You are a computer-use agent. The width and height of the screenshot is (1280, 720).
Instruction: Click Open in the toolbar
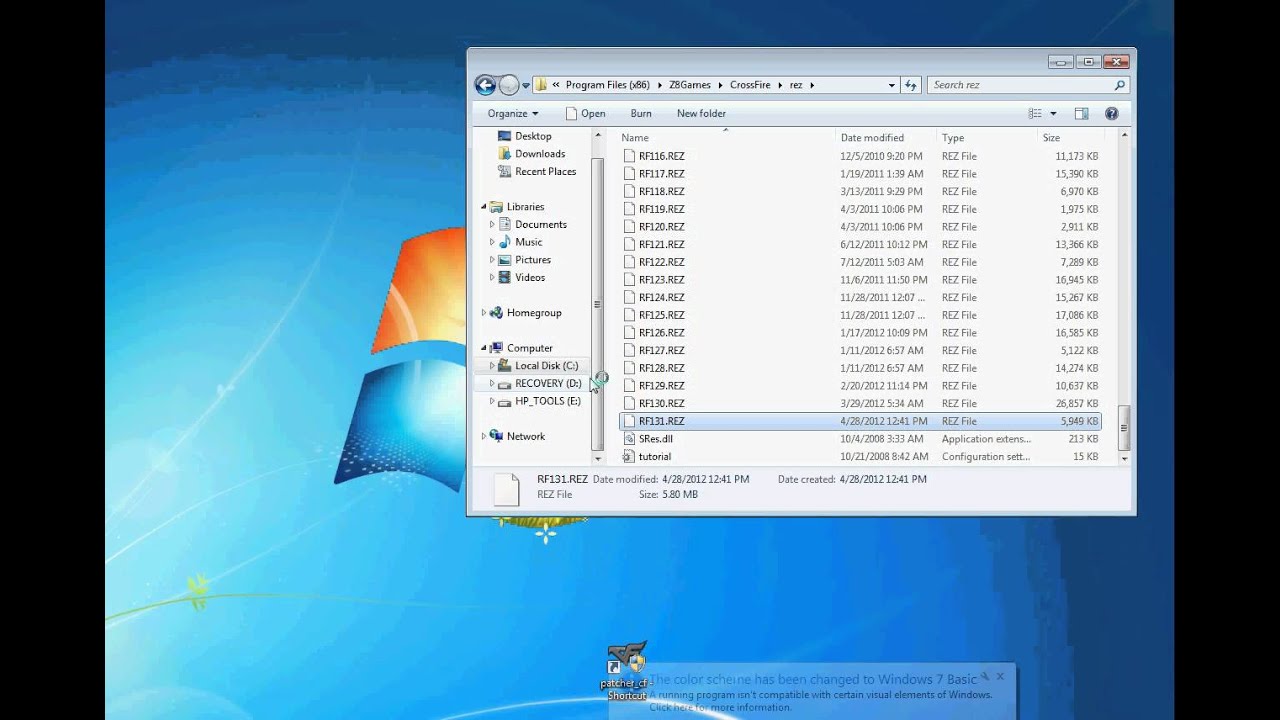coord(585,113)
